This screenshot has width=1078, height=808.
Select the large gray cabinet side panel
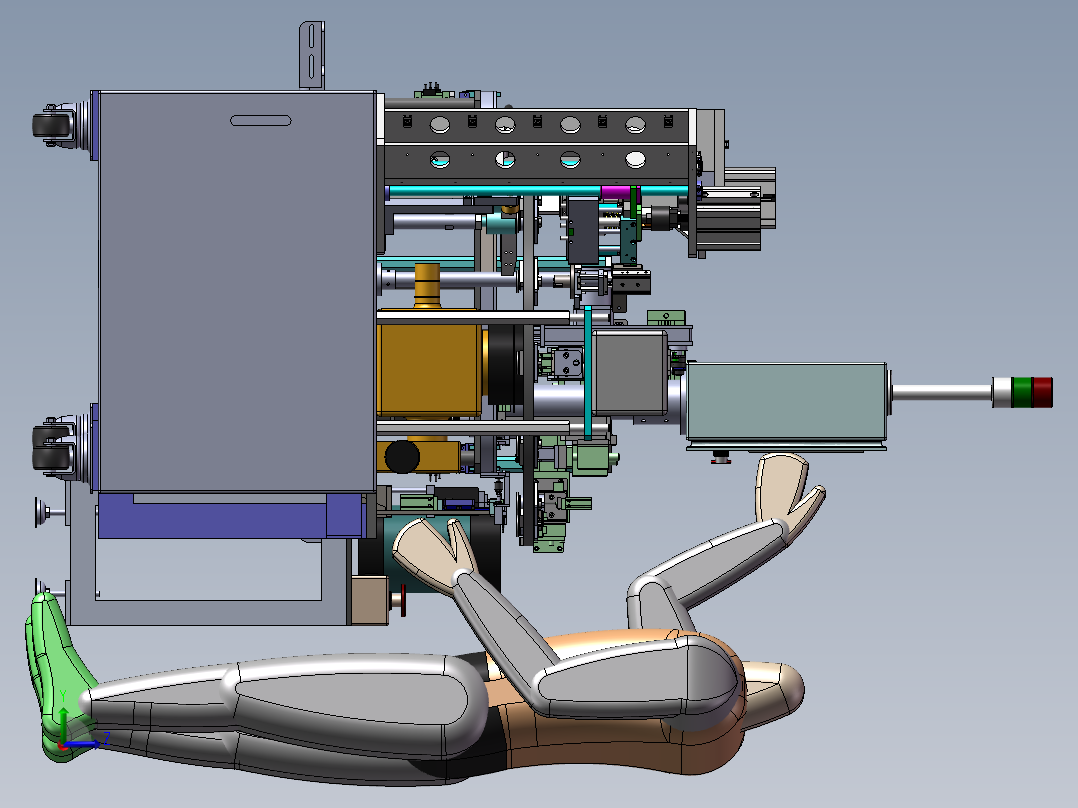pos(237,292)
